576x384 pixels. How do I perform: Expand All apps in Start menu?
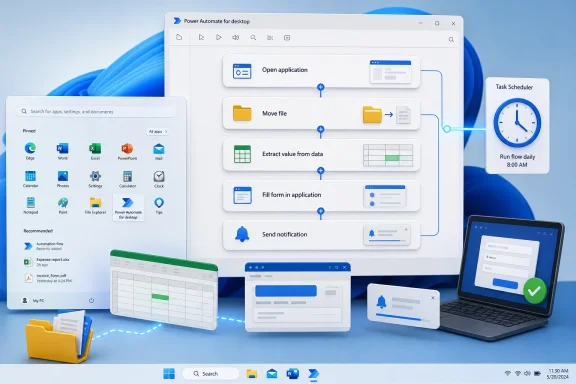158,131
